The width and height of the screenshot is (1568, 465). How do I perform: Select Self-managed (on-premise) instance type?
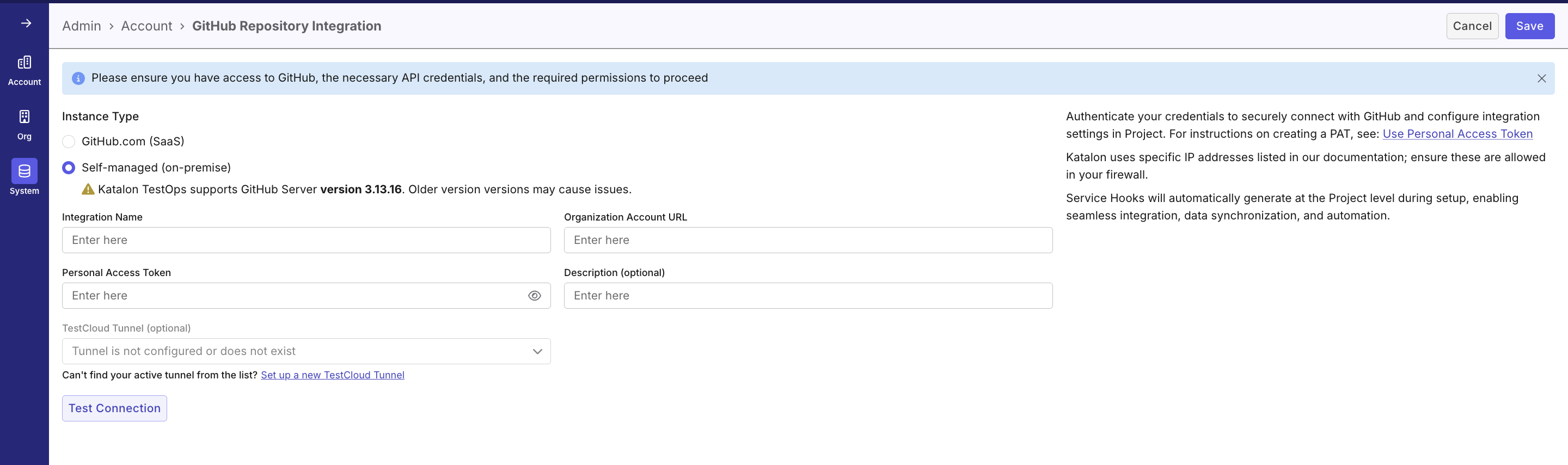(69, 167)
